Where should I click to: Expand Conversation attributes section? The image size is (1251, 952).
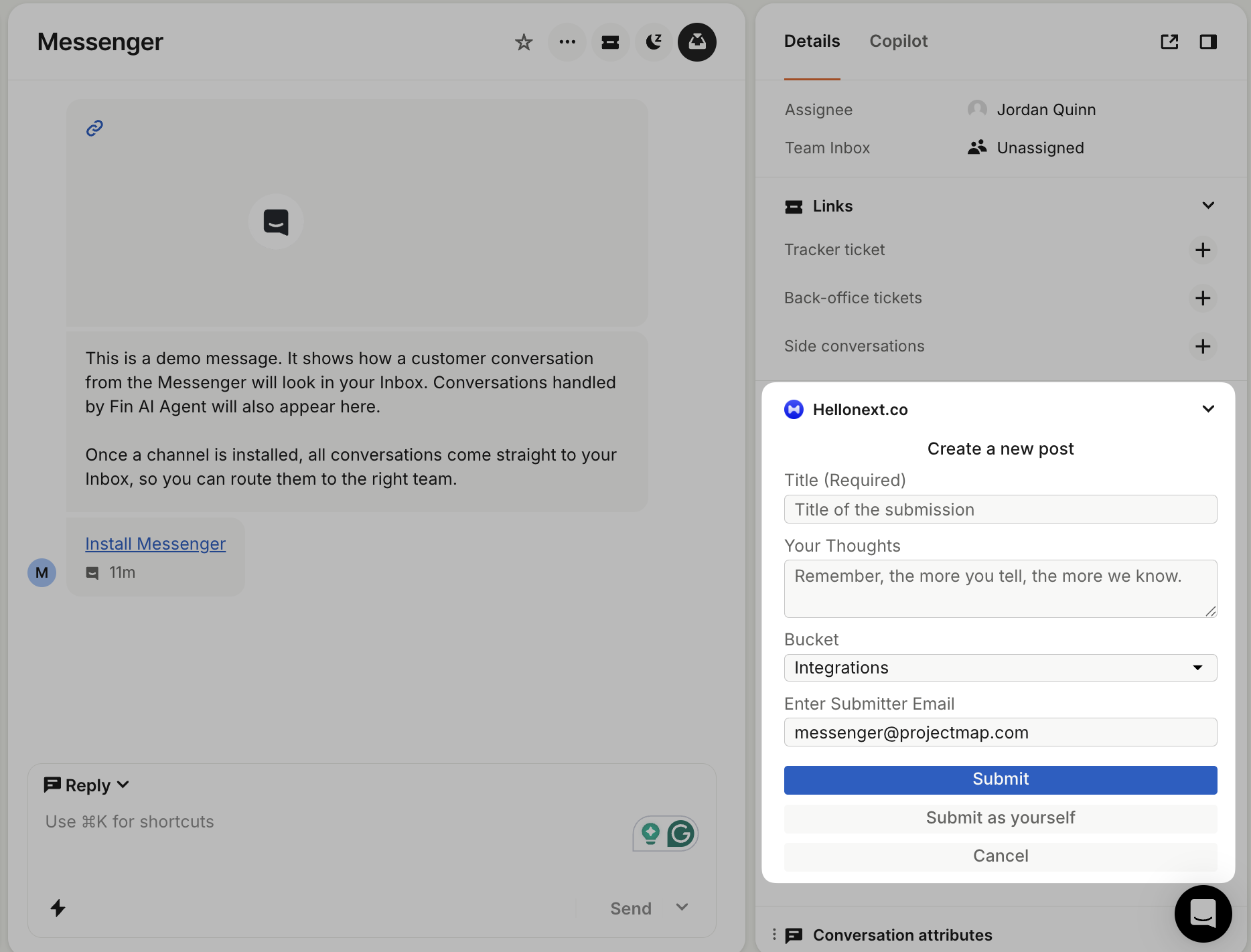(902, 935)
